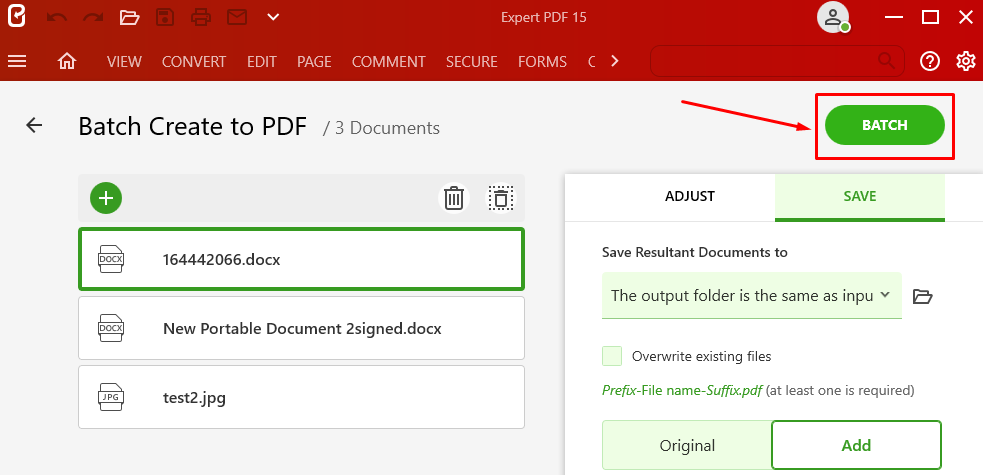Open a file with the folder icon

coord(129,17)
